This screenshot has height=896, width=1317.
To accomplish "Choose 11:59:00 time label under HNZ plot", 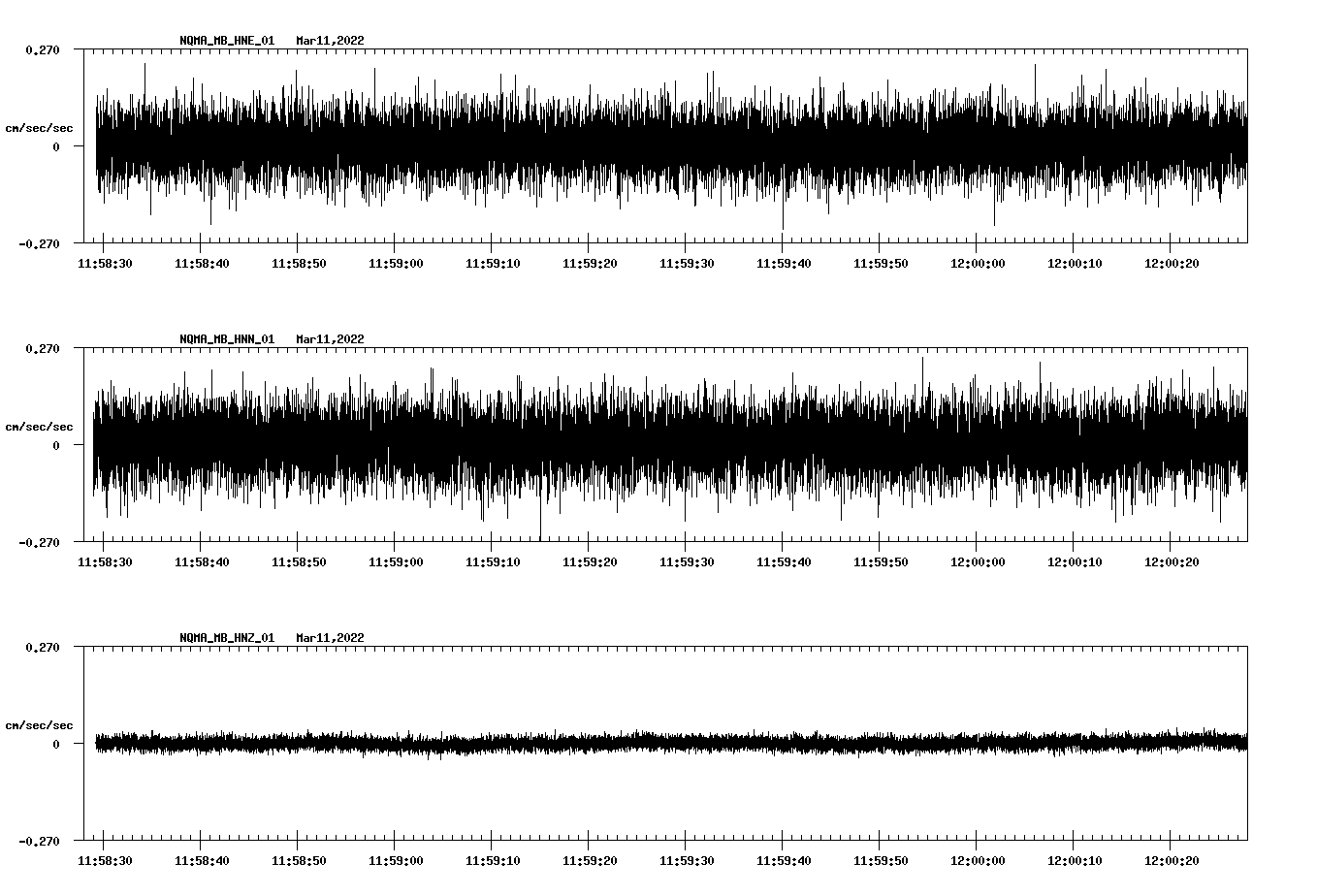I will click(396, 861).
